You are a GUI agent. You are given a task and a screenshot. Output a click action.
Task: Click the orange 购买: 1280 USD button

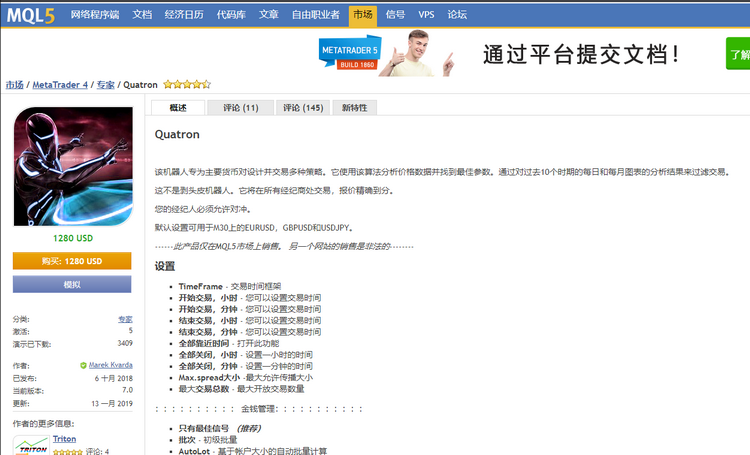point(72,261)
